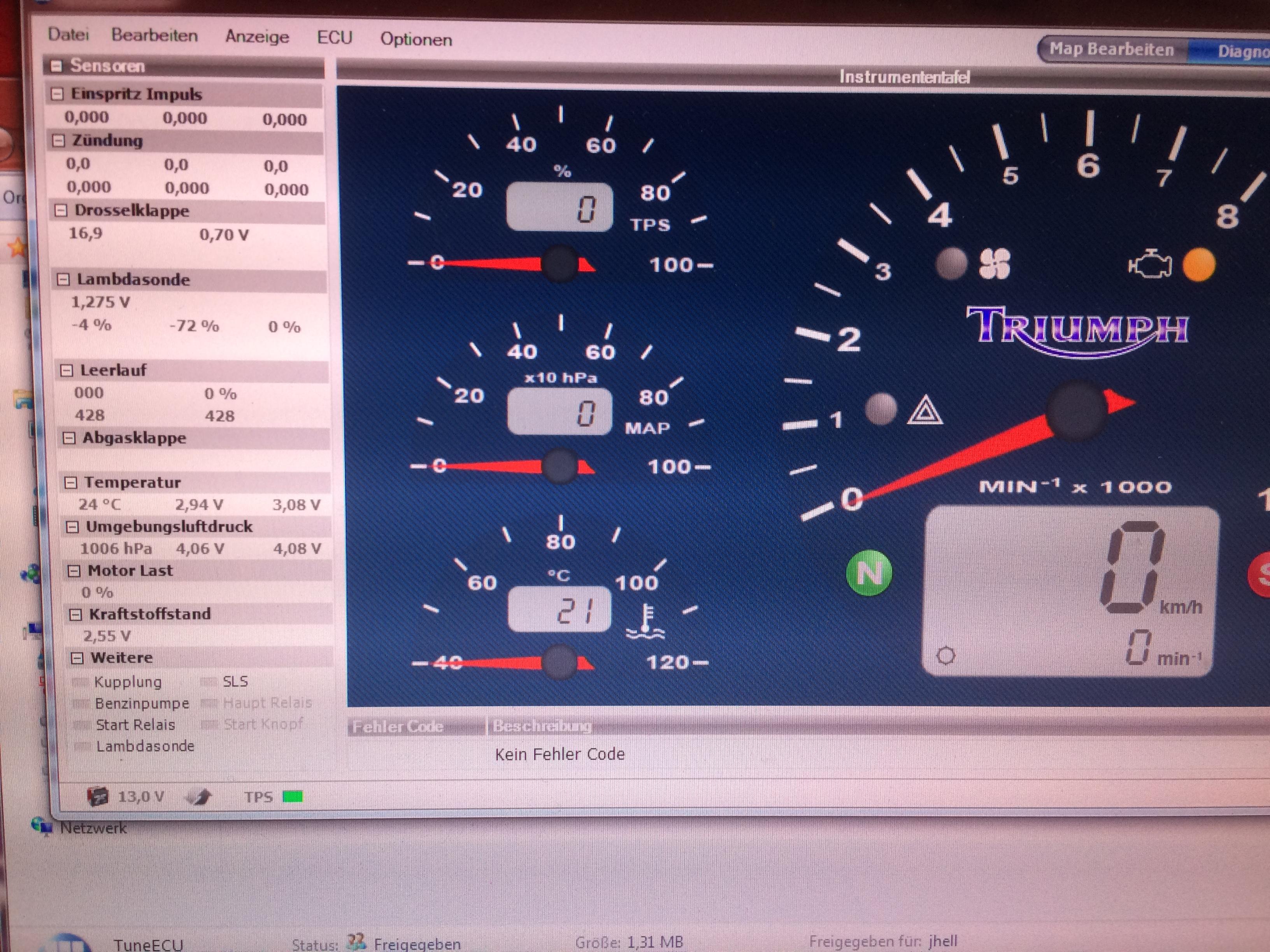Toggle the Kupplung indicator checkbox
This screenshot has width=1270, height=952.
(x=81, y=682)
